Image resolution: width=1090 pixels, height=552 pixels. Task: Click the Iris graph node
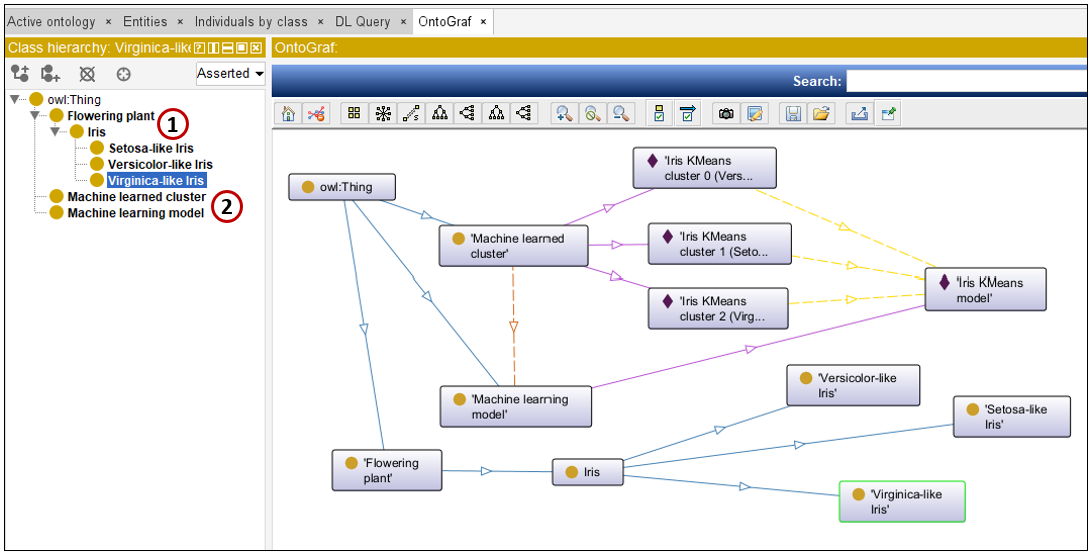click(588, 472)
